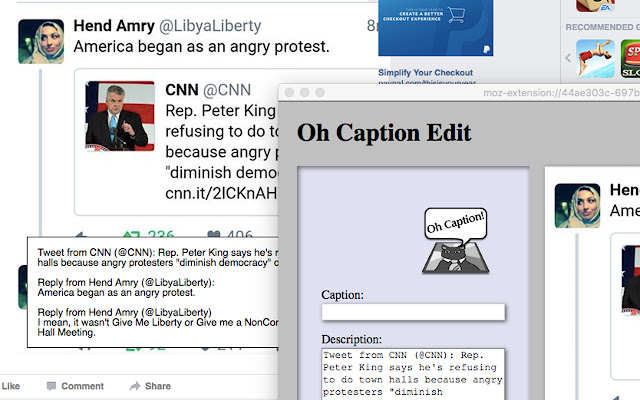Close the Oh Caption popup window
Viewport: 640px width, 400px height.
289,93
